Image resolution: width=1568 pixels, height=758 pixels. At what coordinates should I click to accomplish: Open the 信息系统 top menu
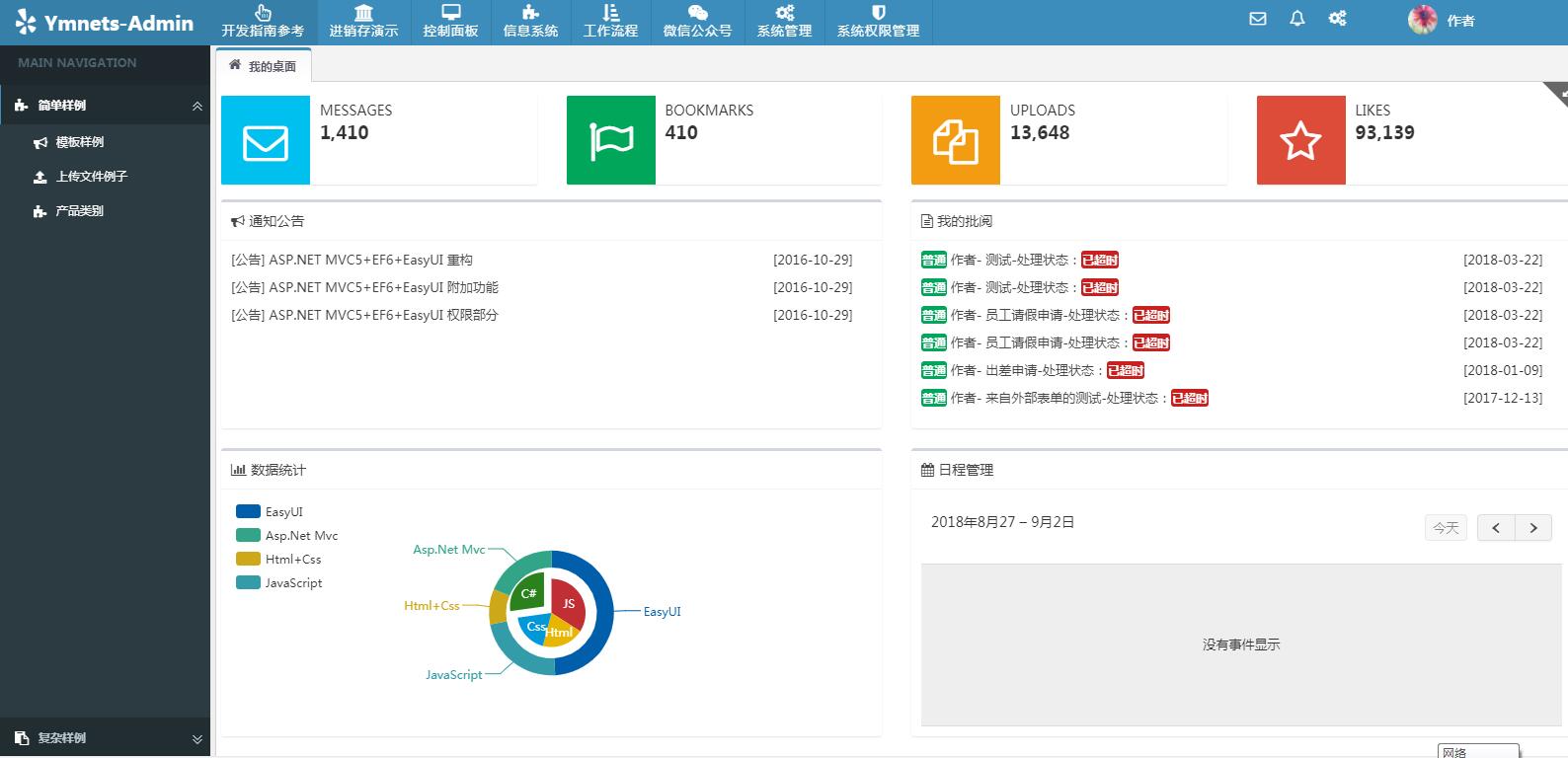pyautogui.click(x=530, y=22)
